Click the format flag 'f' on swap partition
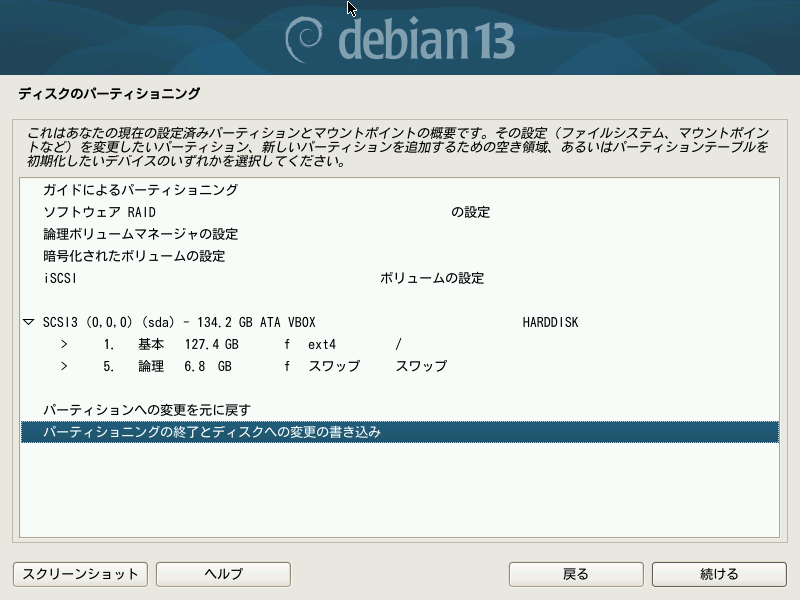The width and height of the screenshot is (800, 600). pos(287,367)
